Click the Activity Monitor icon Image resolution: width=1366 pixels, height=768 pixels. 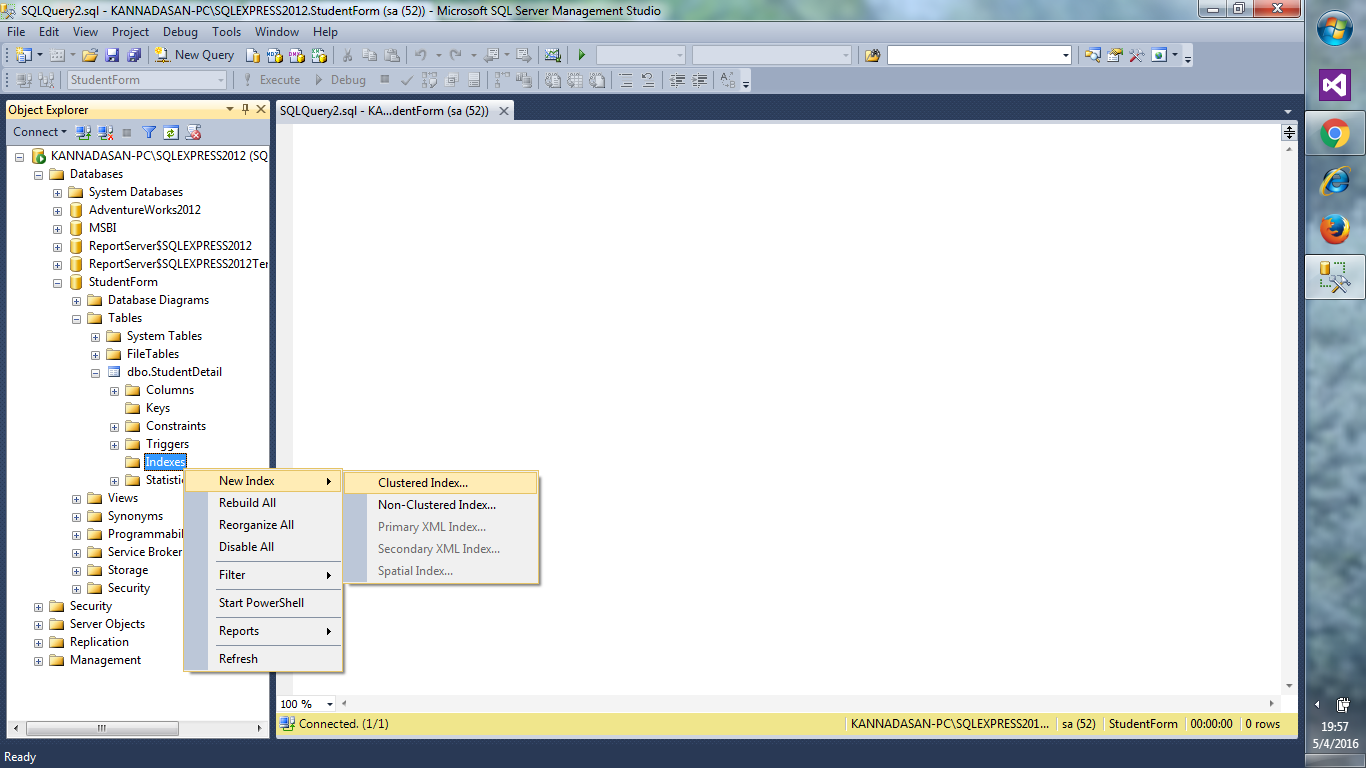point(552,55)
